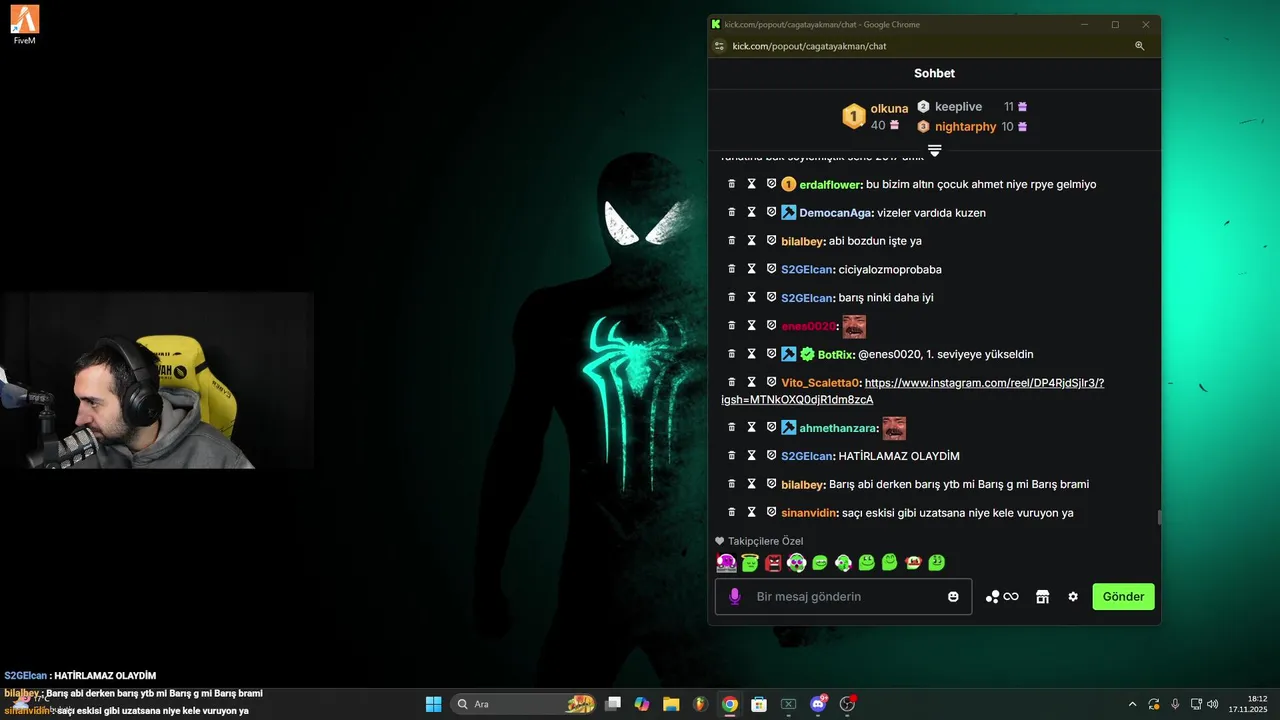The image size is (1280, 720).
Task: Click the chat scrollbar thumb
Action: tap(1158, 517)
